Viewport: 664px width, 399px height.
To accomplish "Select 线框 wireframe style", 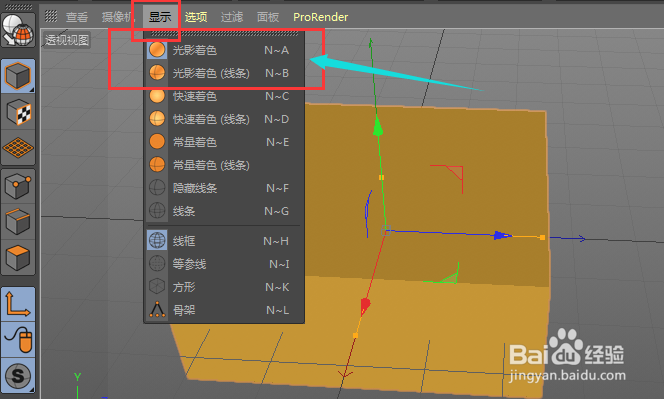I will click(224, 241).
